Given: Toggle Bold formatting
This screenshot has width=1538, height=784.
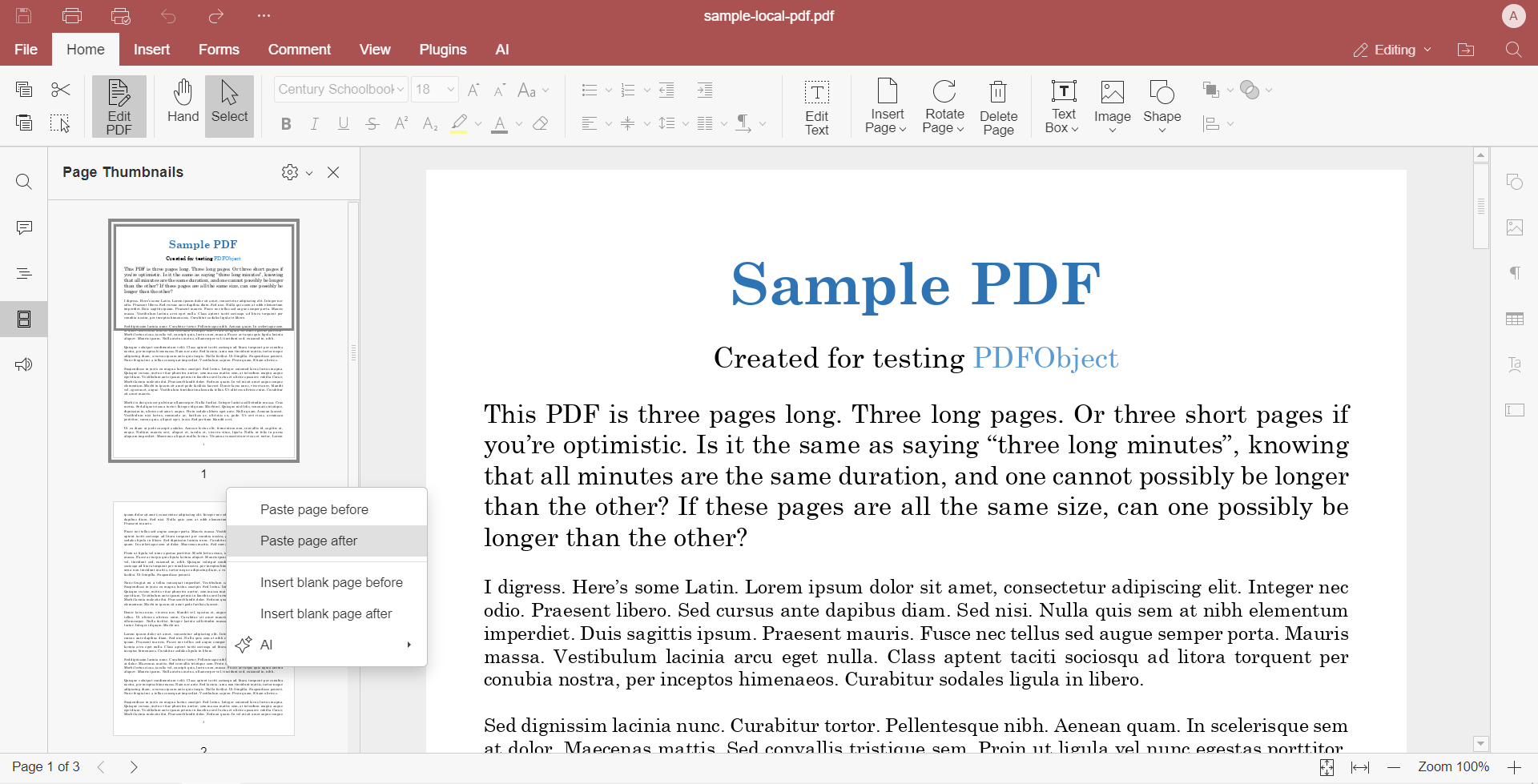Looking at the screenshot, I should click(286, 123).
